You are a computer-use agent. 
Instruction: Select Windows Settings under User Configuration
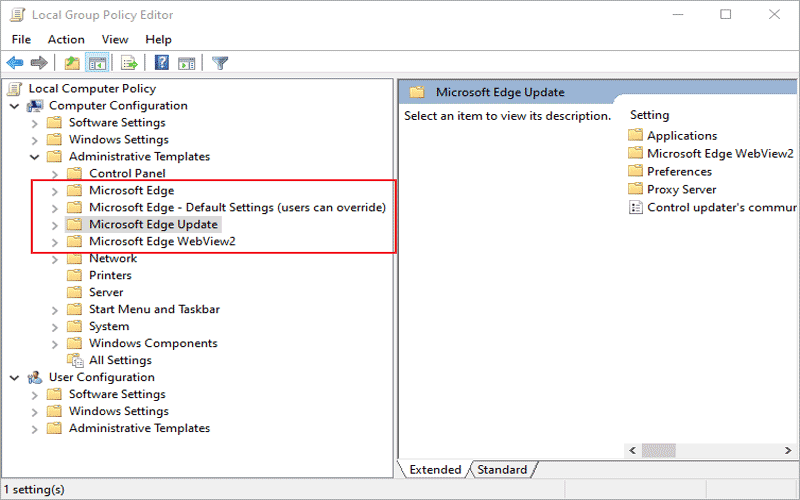click(x=119, y=411)
